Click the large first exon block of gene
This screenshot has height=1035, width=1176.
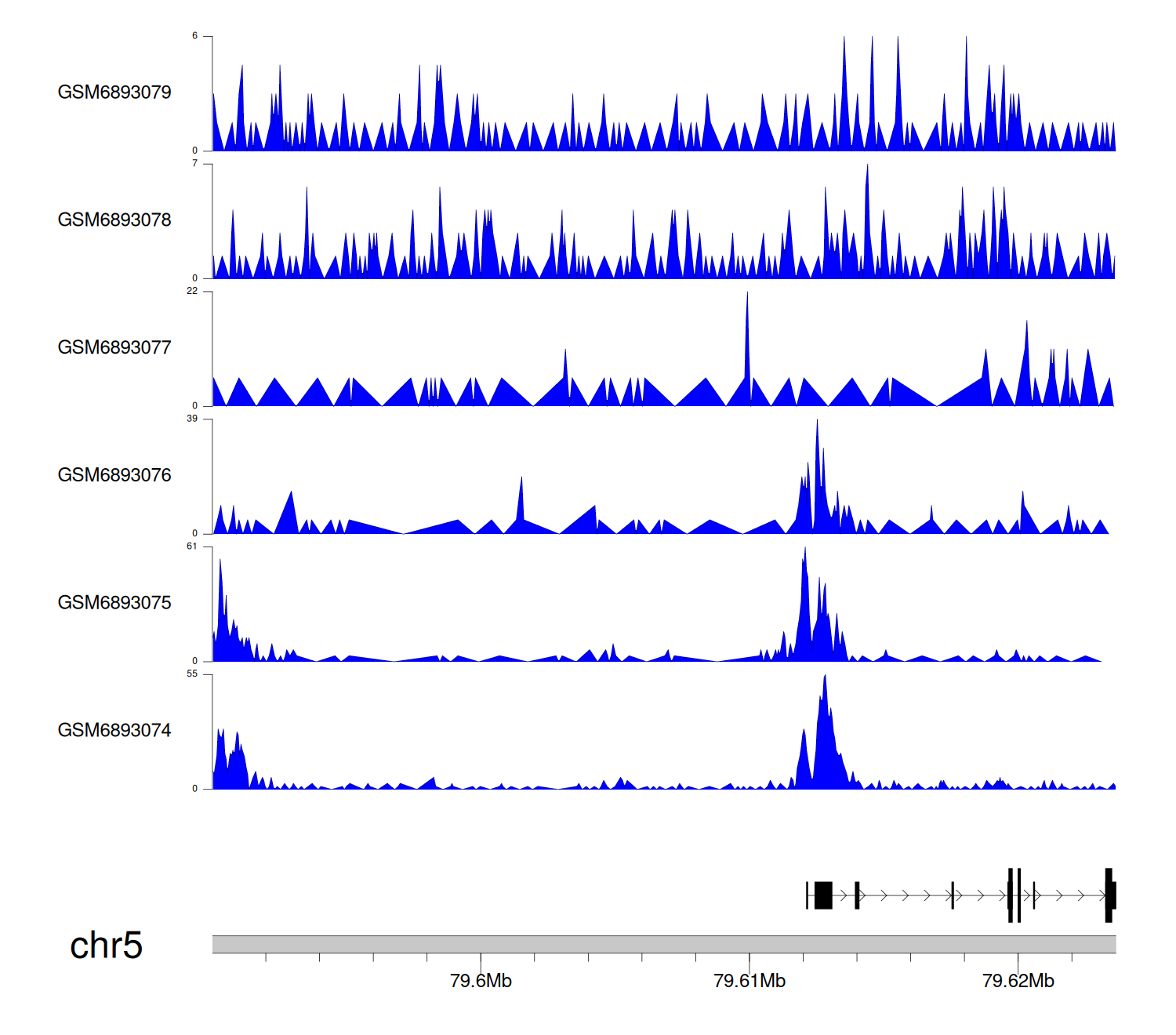(x=823, y=895)
